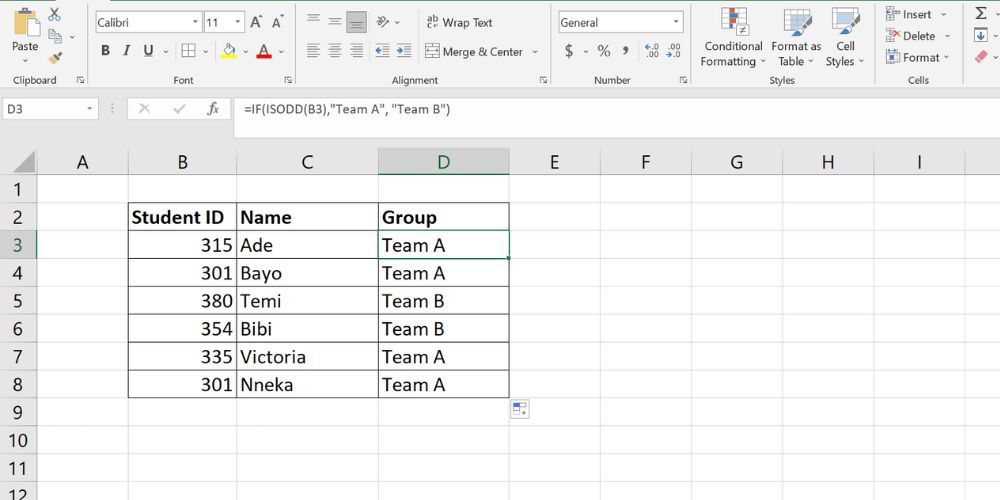The height and width of the screenshot is (500, 1000).
Task: Click the Insert Function fx icon
Action: click(x=212, y=109)
